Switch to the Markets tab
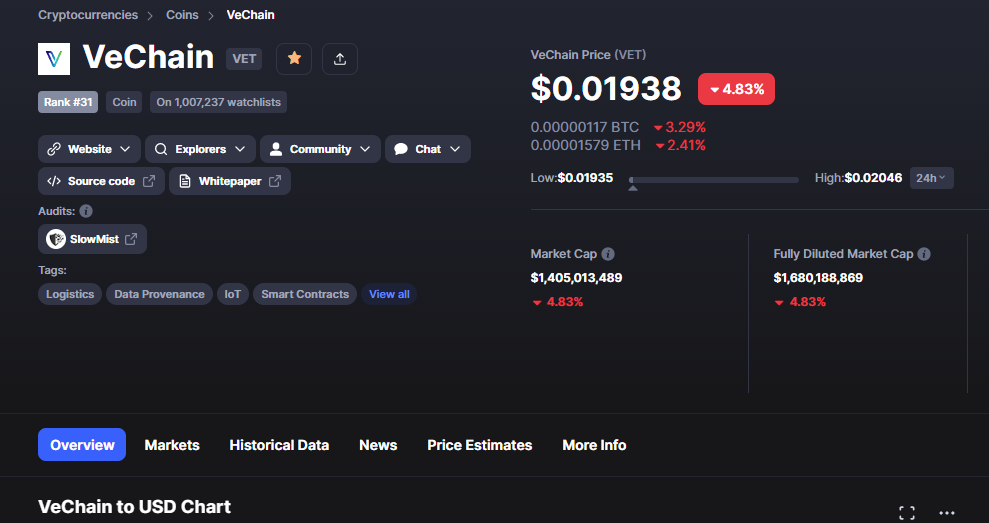 pos(172,445)
